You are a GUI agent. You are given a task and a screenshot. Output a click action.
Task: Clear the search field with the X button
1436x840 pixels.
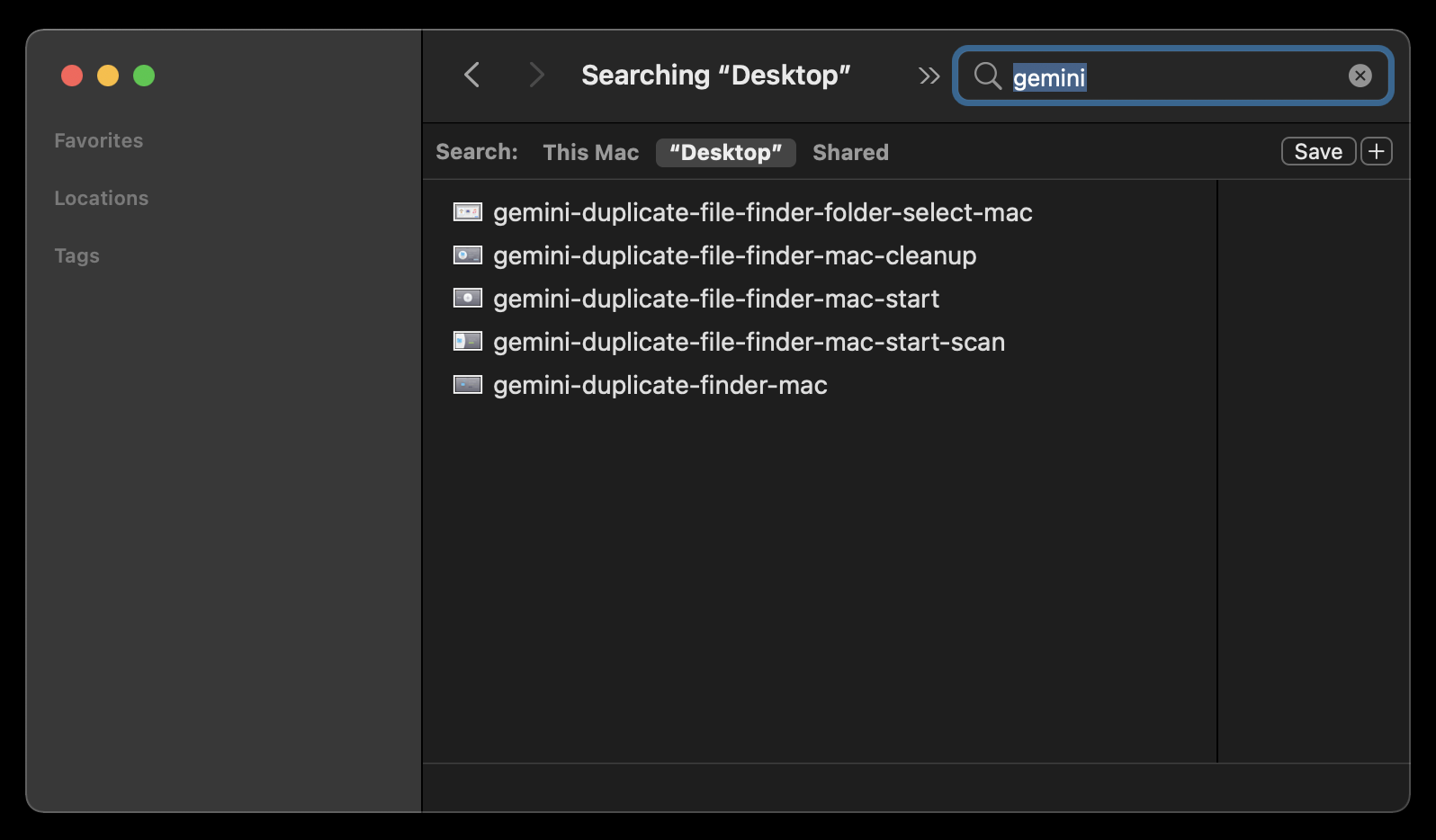pyautogui.click(x=1360, y=76)
